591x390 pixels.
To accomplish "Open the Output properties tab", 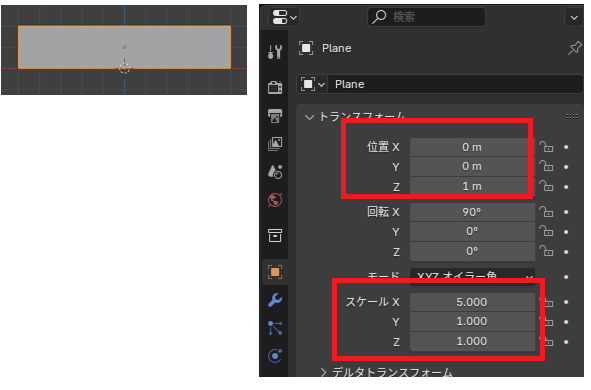I will 275,115.
